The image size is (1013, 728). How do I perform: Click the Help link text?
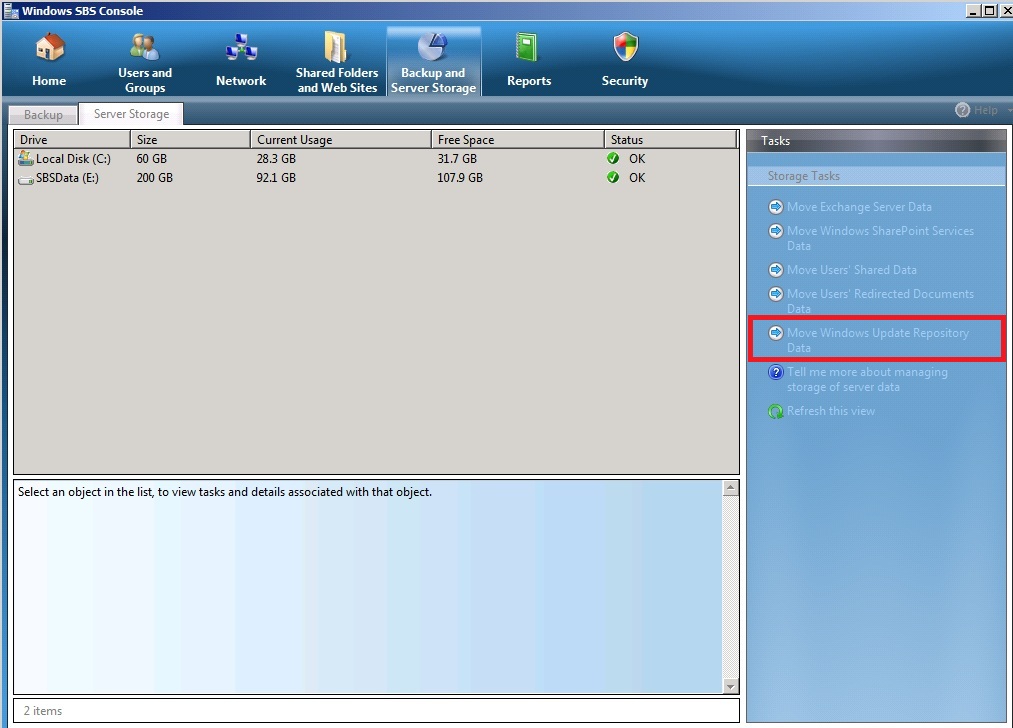point(986,110)
